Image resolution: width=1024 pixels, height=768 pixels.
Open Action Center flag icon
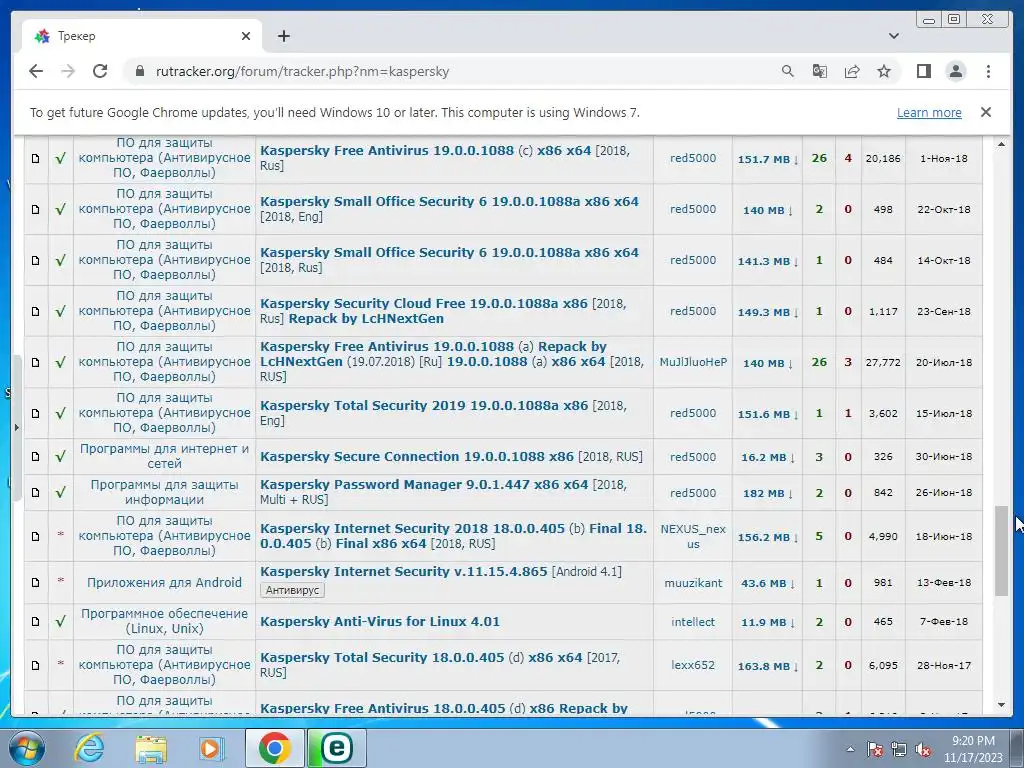[875, 750]
